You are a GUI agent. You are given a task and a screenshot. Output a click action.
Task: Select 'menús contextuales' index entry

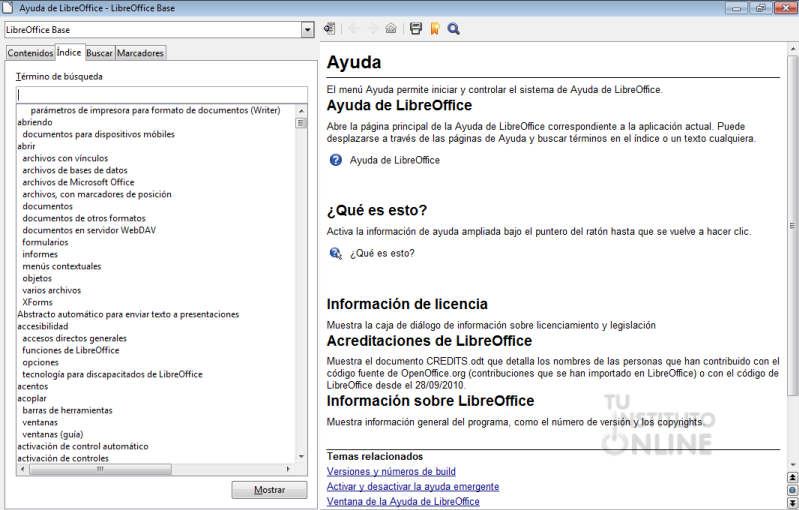pyautogui.click(x=62, y=266)
